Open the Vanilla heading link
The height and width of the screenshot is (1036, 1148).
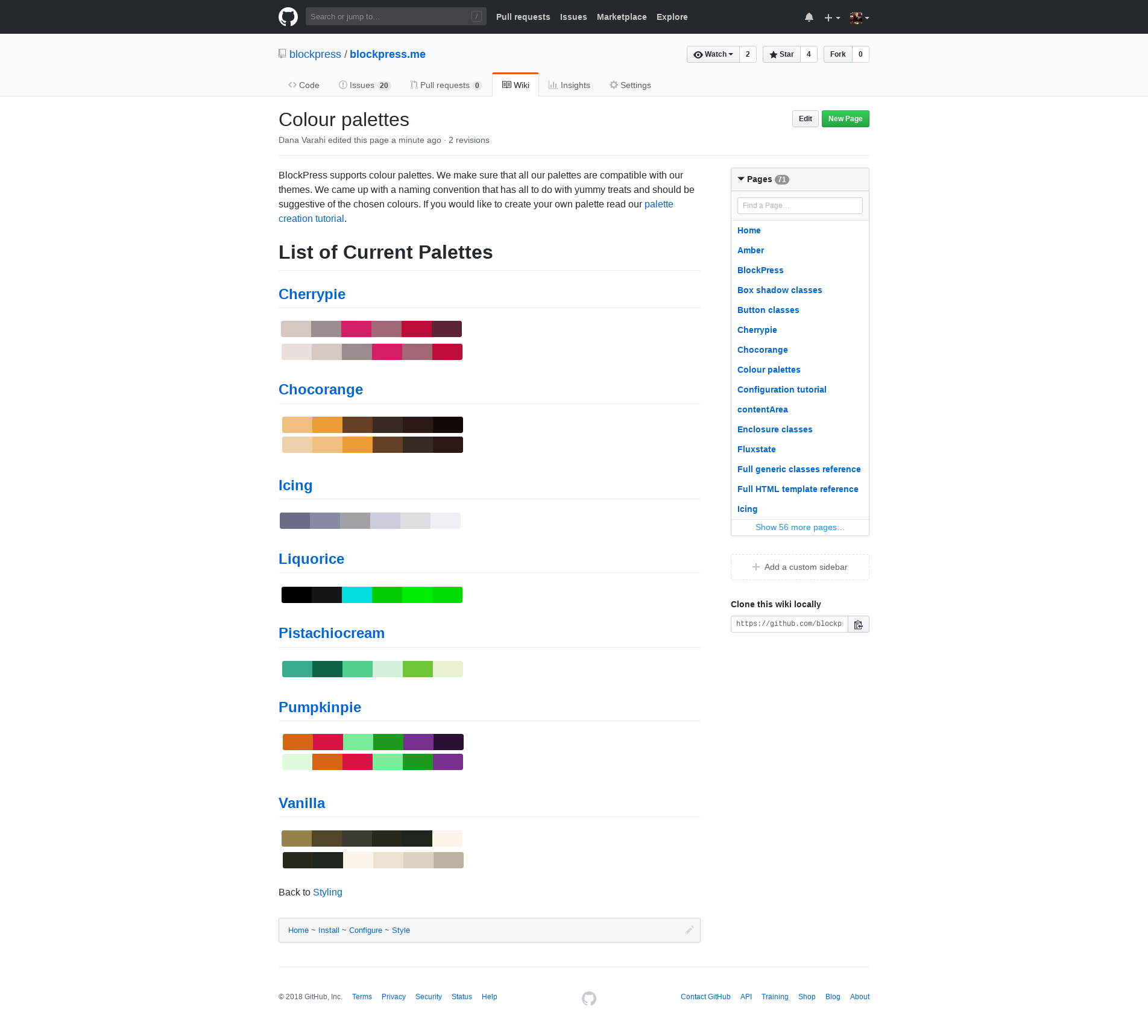click(301, 803)
